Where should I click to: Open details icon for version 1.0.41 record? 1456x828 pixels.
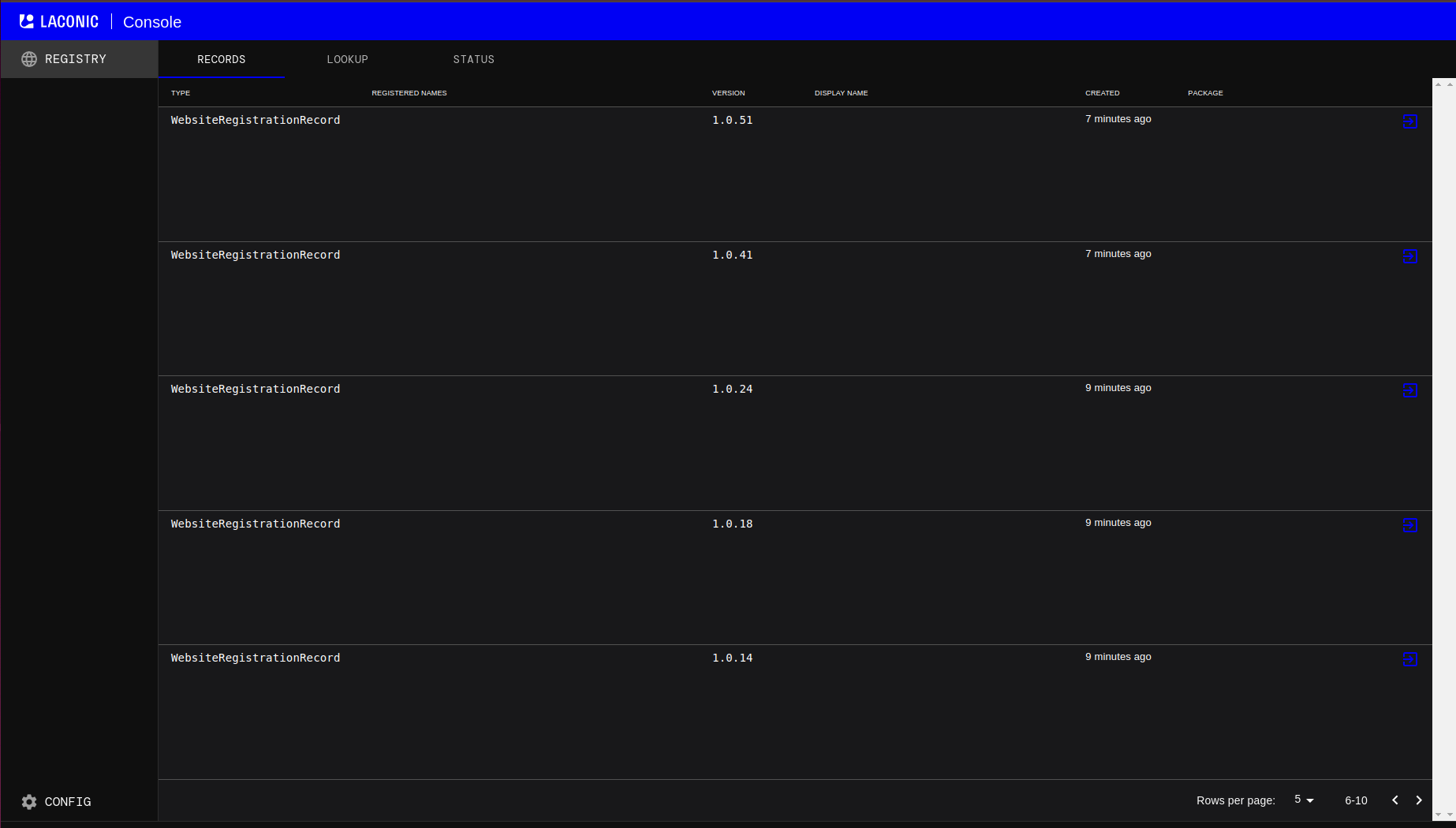click(x=1410, y=256)
